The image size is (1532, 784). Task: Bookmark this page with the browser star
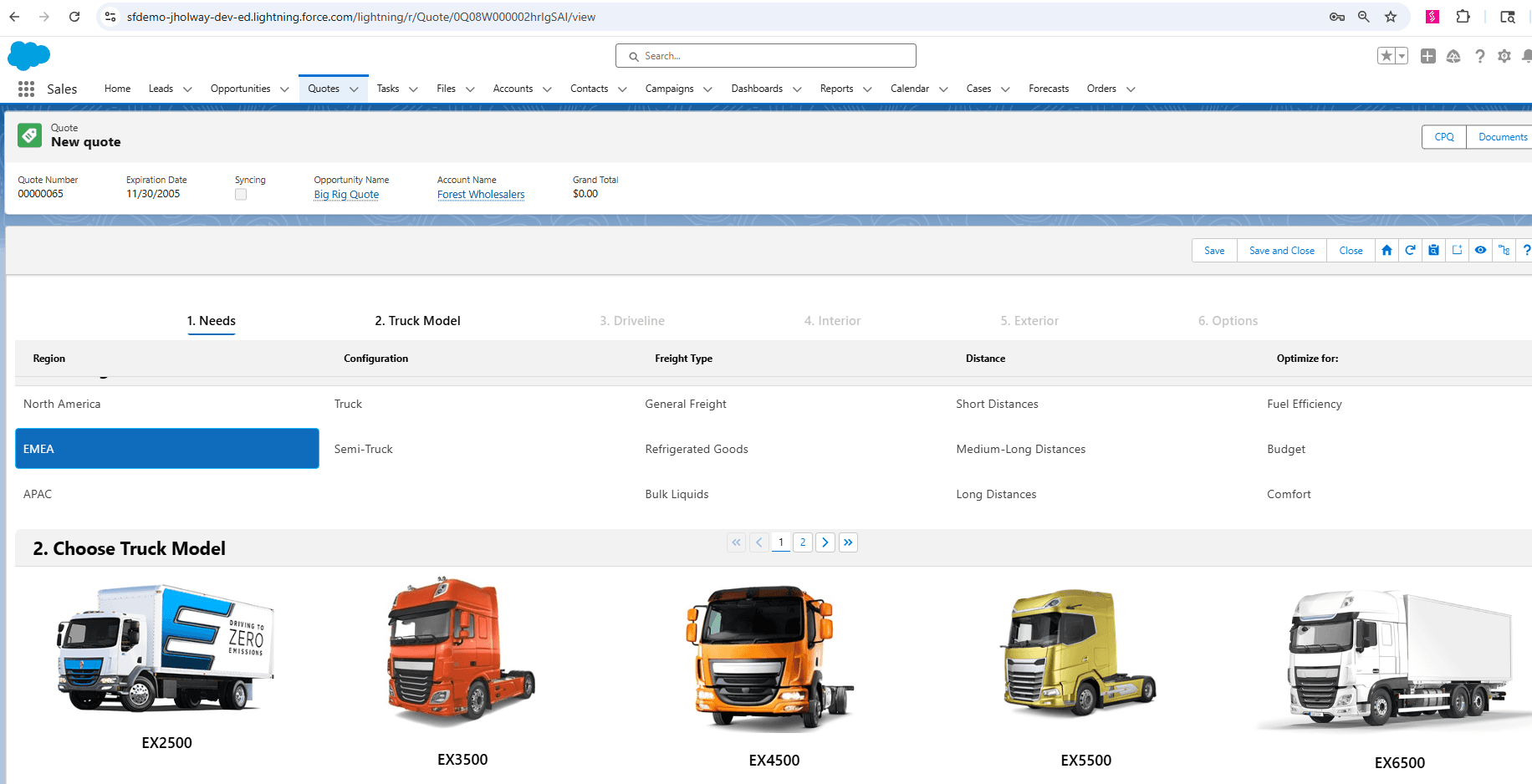(1391, 17)
